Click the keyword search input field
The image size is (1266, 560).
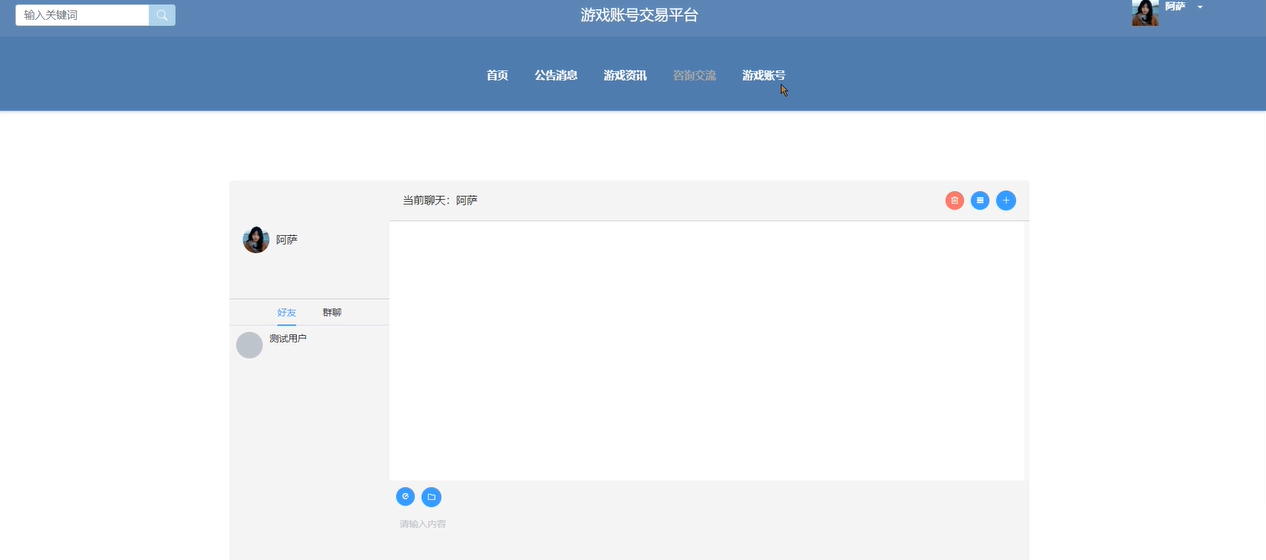pos(82,15)
